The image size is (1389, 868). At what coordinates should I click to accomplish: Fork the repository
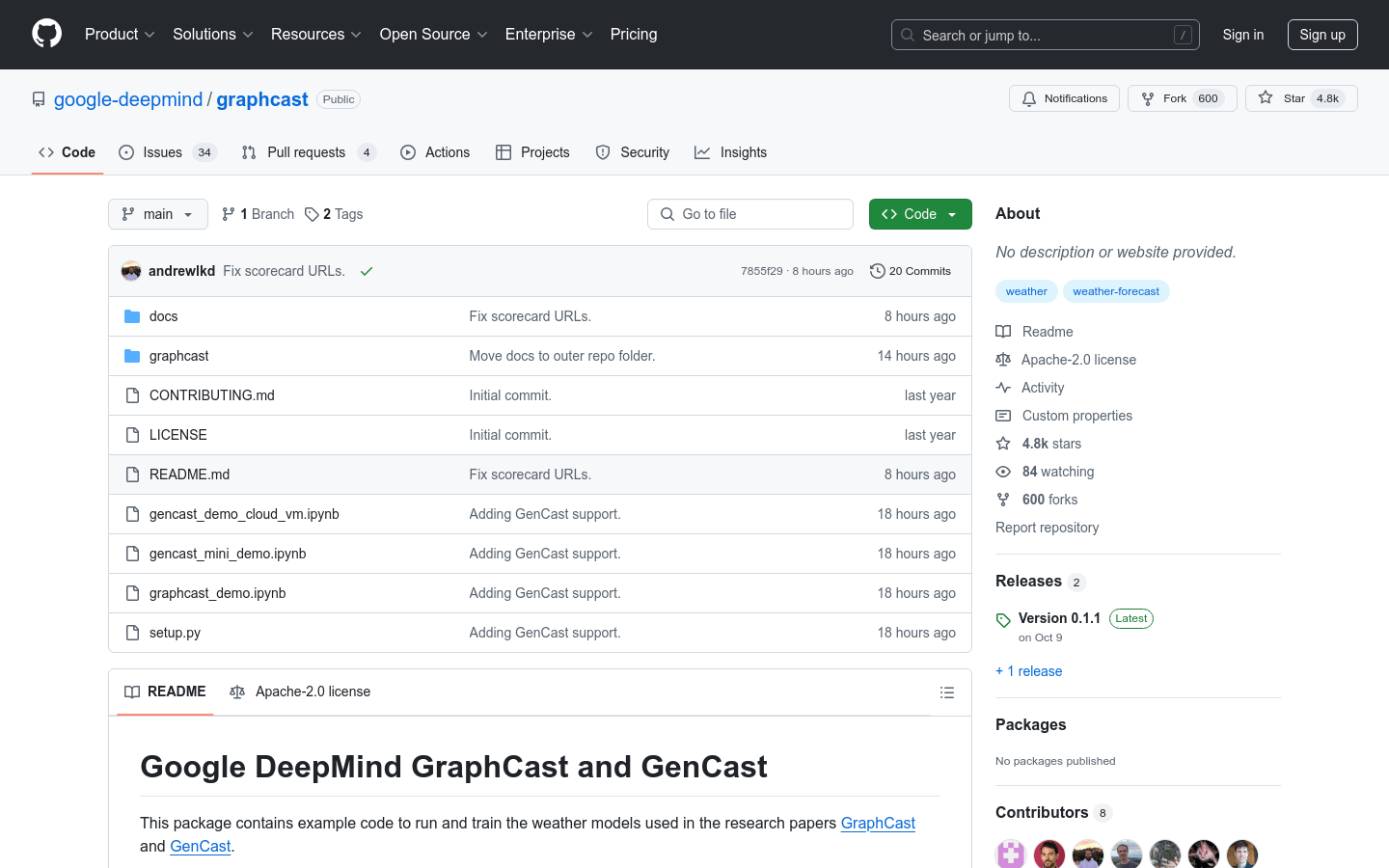click(1182, 98)
